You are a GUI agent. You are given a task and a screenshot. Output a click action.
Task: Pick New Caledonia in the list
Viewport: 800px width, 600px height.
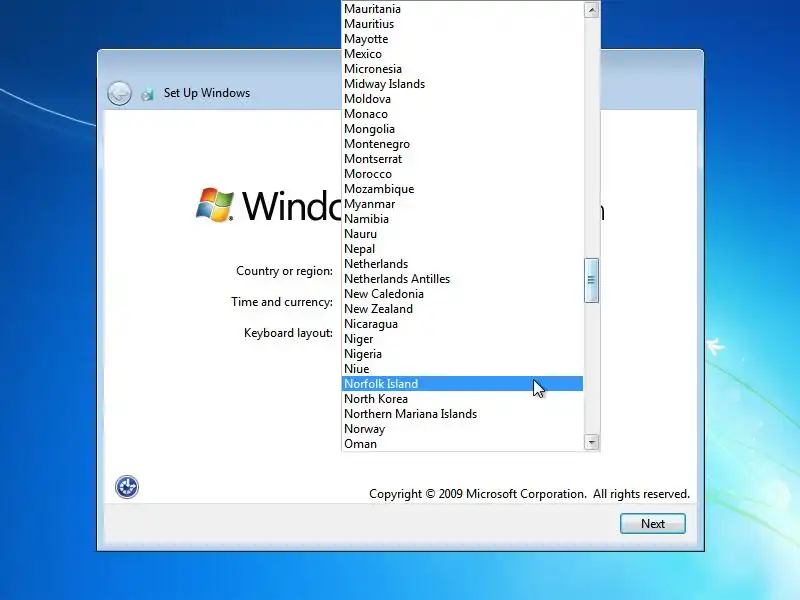coord(462,294)
